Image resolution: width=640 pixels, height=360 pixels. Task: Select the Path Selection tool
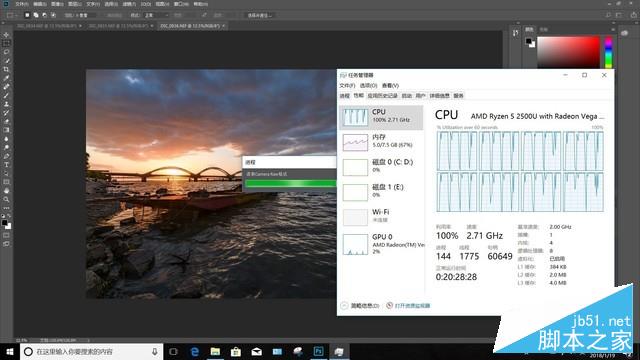tap(6, 173)
